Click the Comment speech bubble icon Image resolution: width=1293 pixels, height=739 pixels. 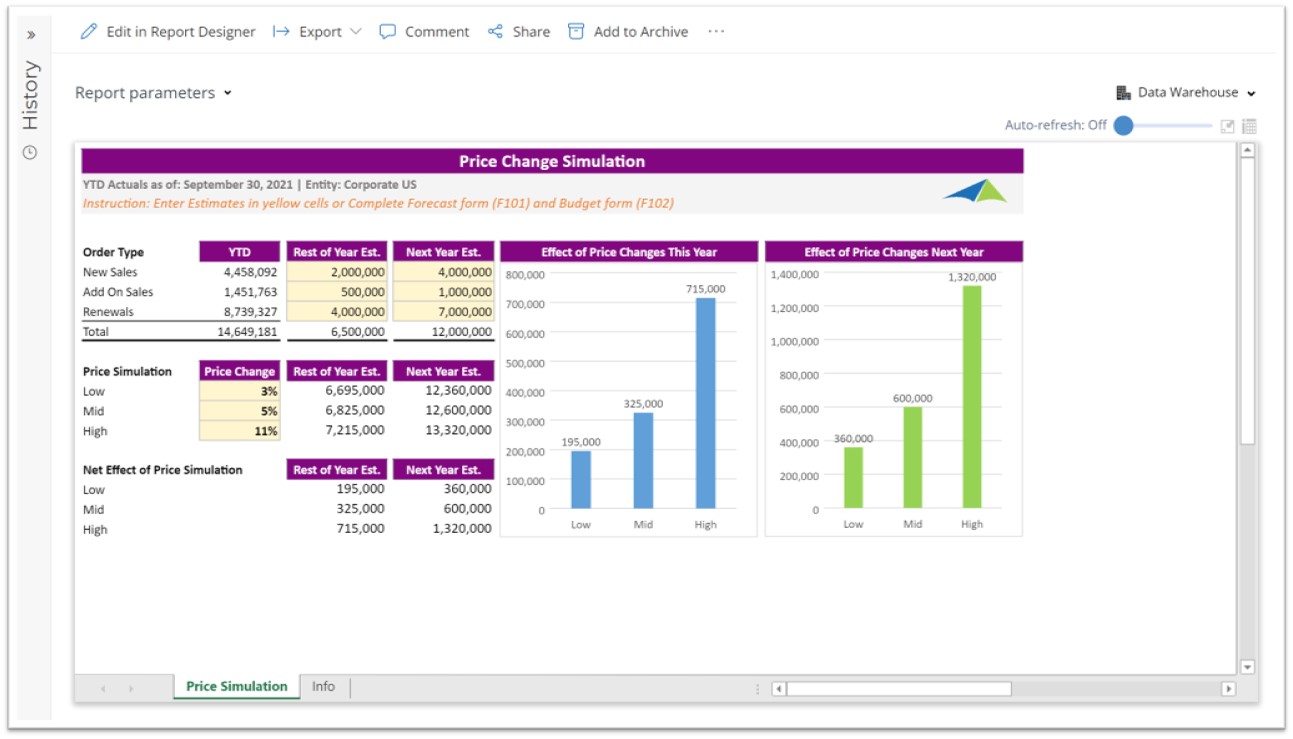coord(388,32)
